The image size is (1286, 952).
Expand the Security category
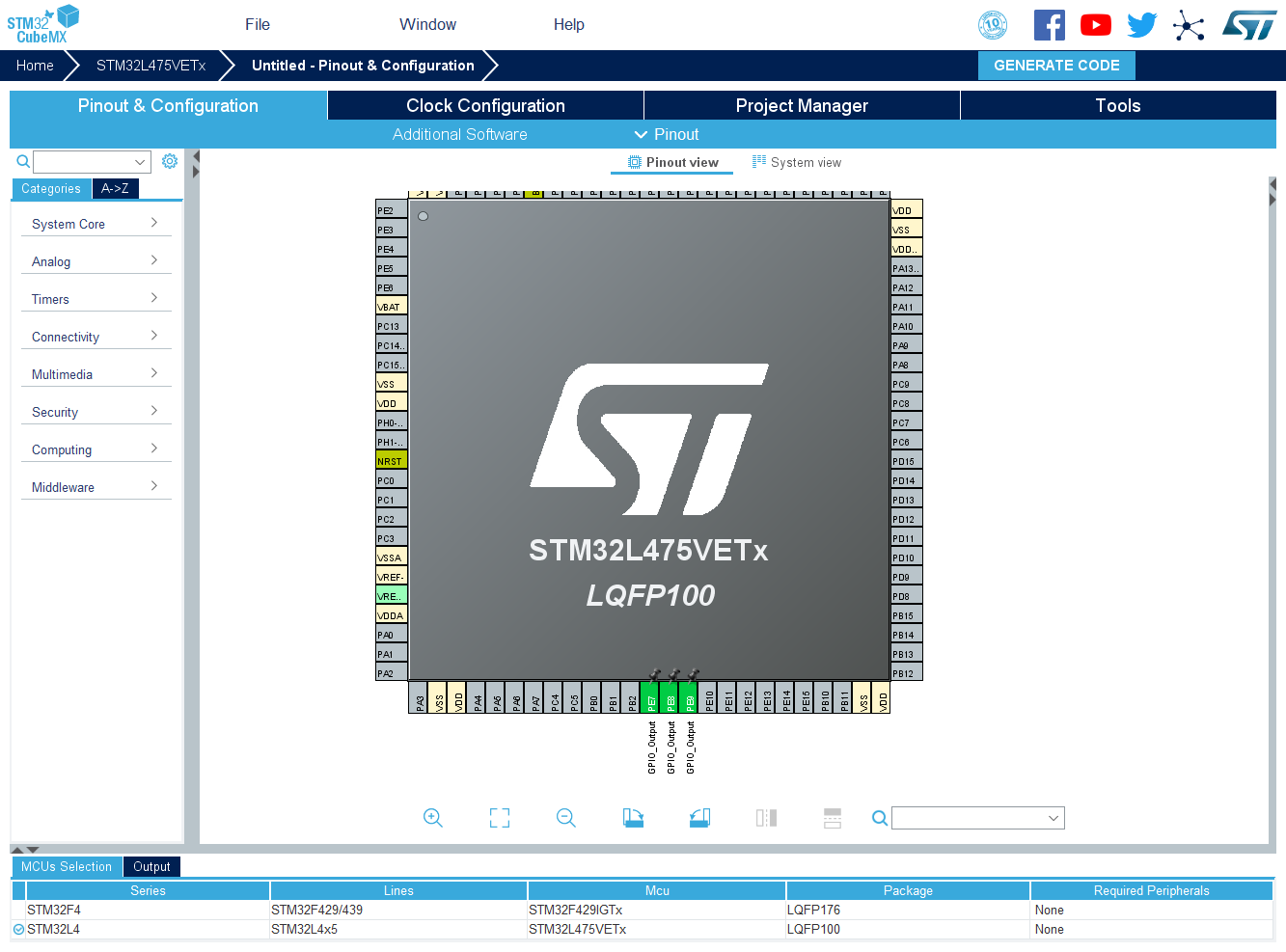(x=96, y=412)
